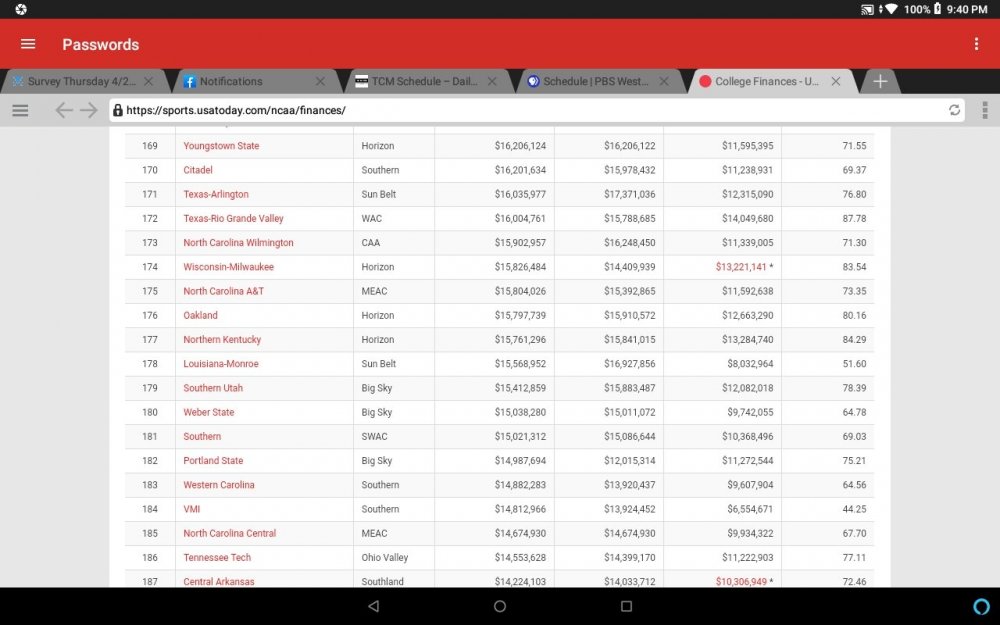Screen dimensions: 1000x625
Task: Open the Wisconsin-Milwaukee link
Action: (x=228, y=267)
